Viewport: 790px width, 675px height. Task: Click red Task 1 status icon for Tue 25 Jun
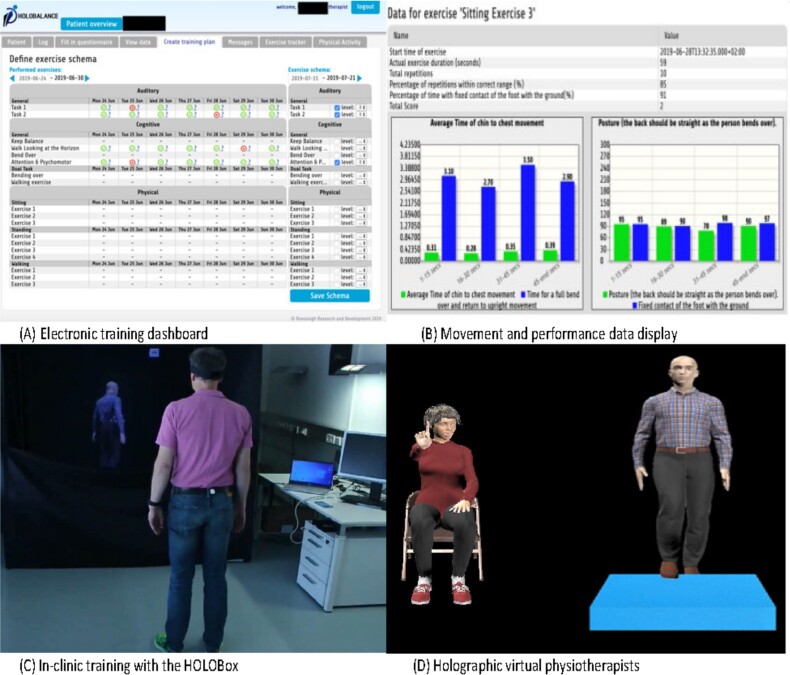pos(131,107)
